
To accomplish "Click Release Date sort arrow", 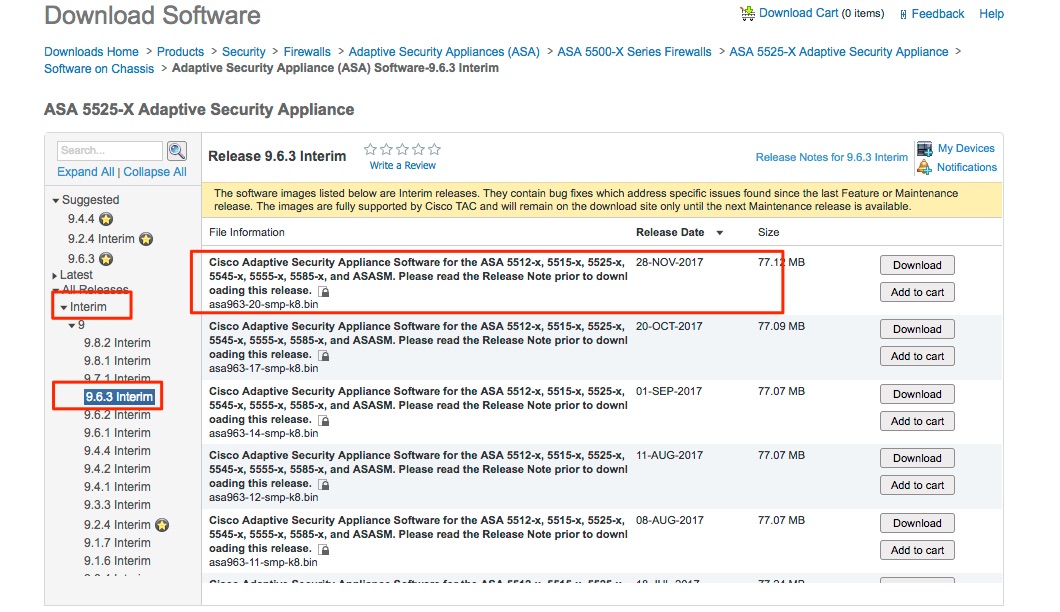I will click(719, 233).
